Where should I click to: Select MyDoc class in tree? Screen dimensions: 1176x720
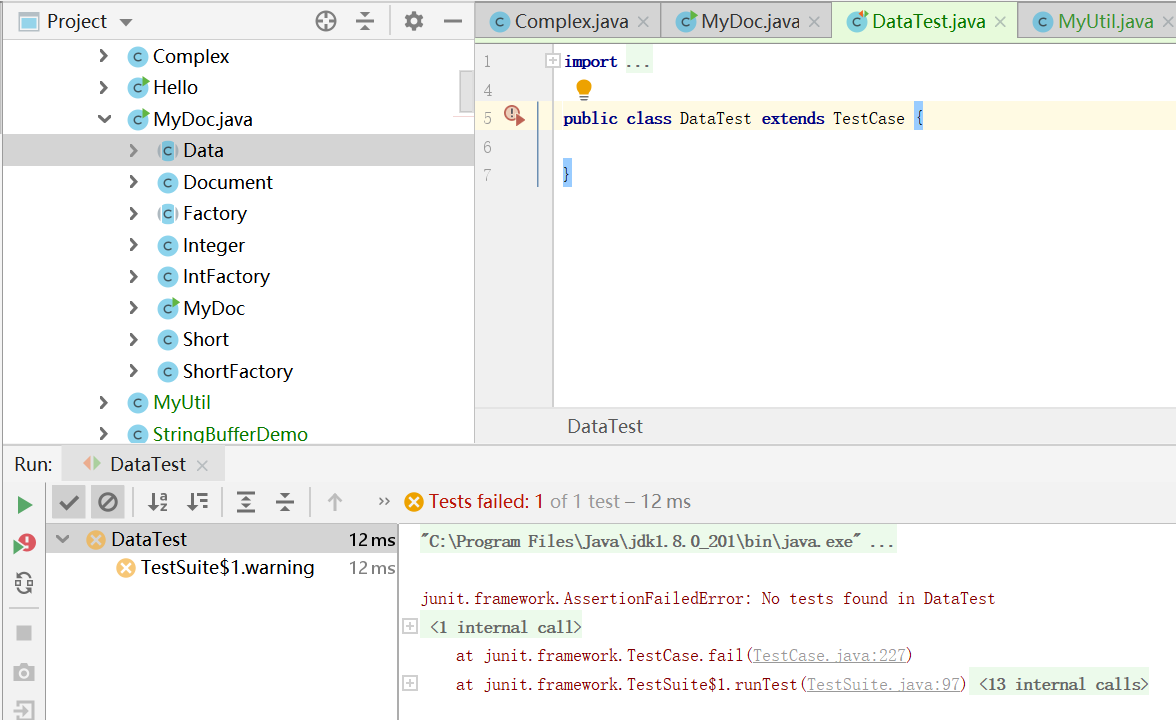click(214, 308)
